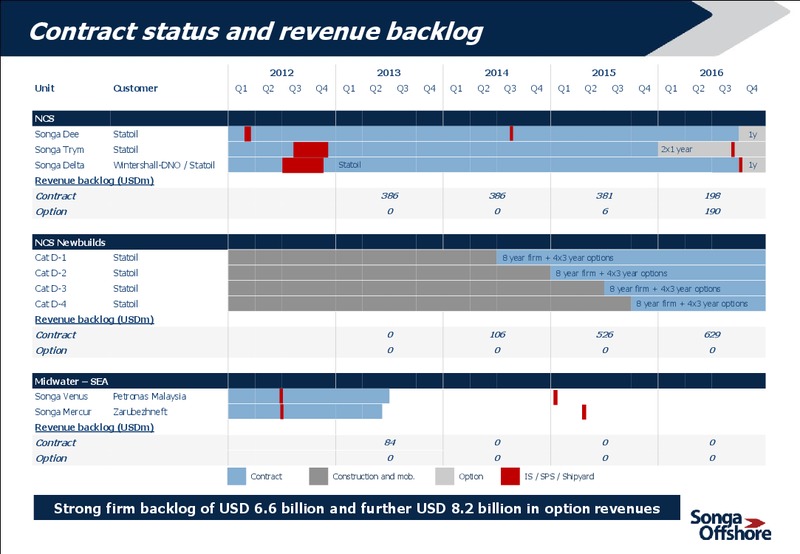Click Newbuilds contract value 106 for 2014

click(497, 335)
